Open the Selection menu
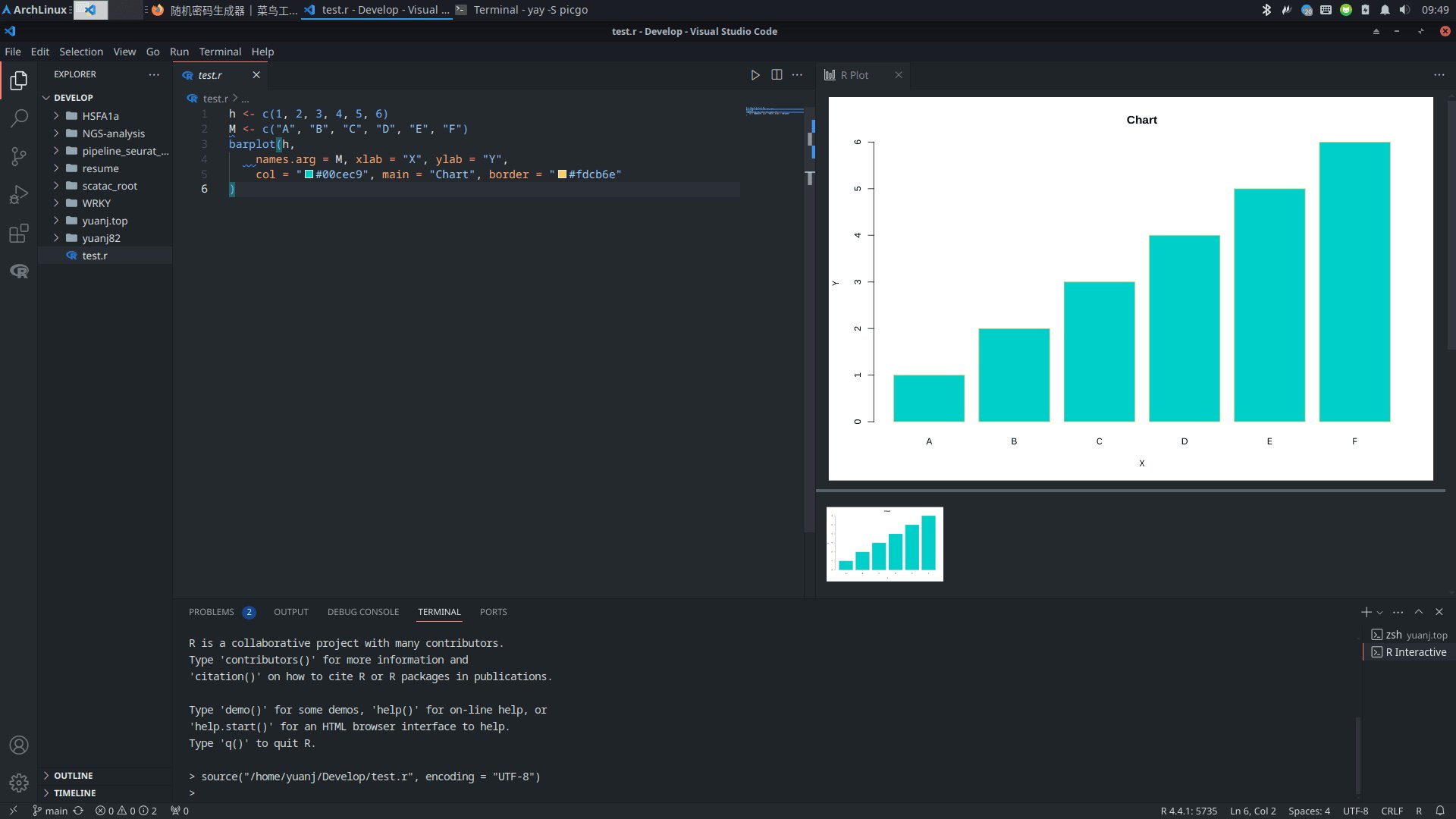Screen dimensions: 1456x819 tap(81, 52)
